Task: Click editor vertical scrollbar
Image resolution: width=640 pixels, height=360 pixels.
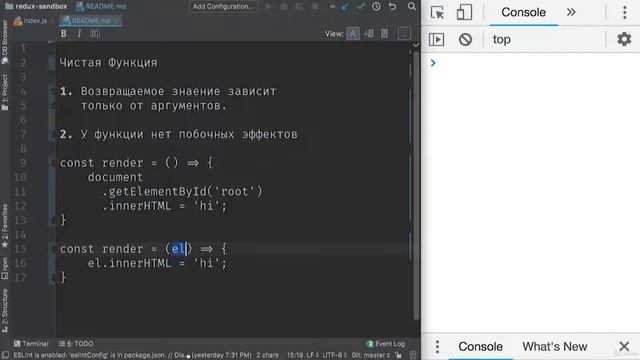Action: (416, 186)
